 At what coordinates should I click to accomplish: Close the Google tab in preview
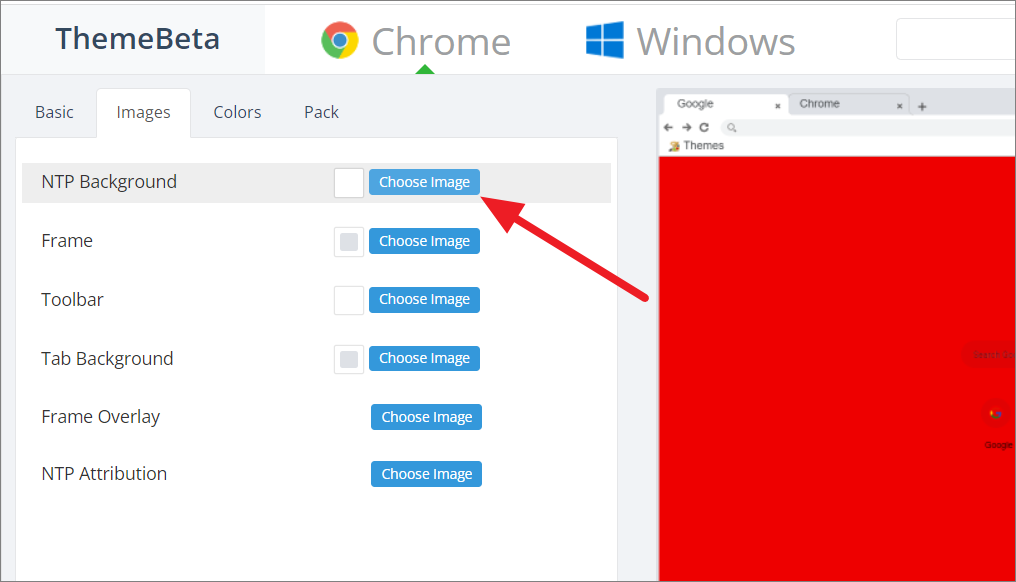[778, 106]
